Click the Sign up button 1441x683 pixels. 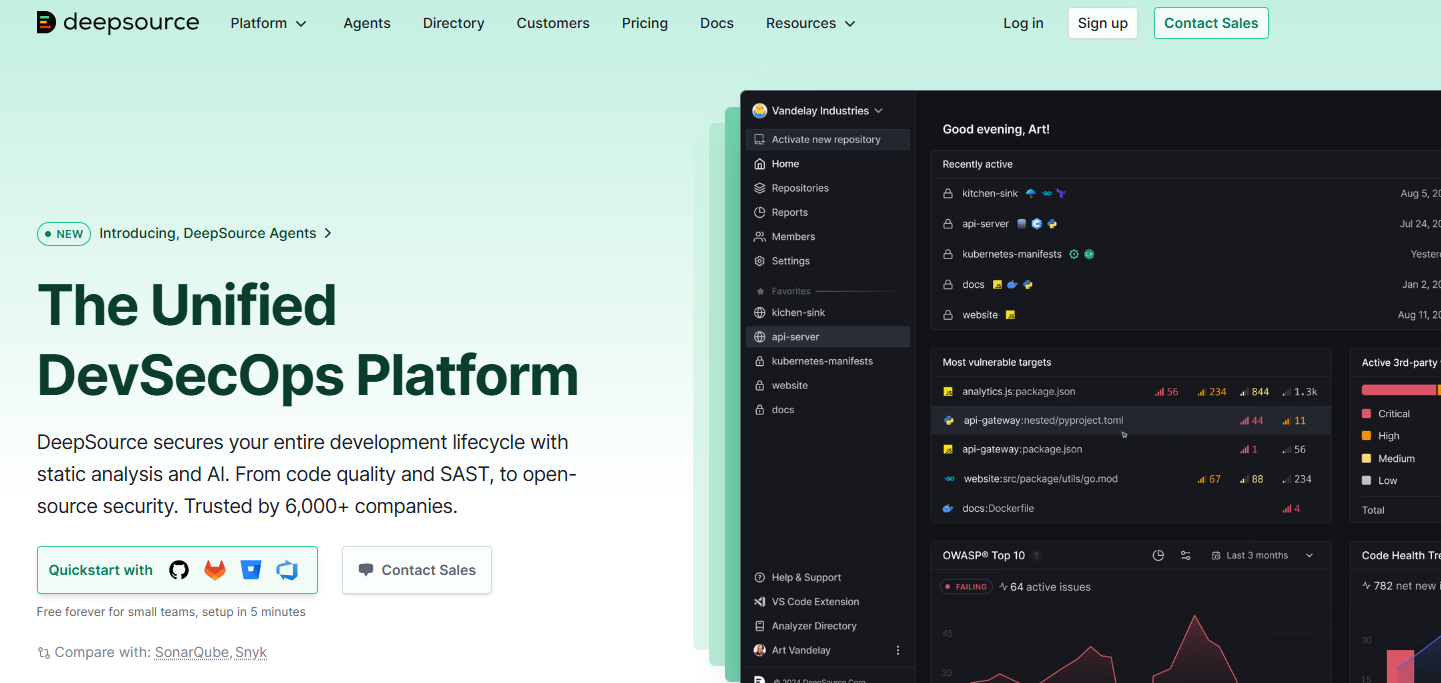[1103, 23]
